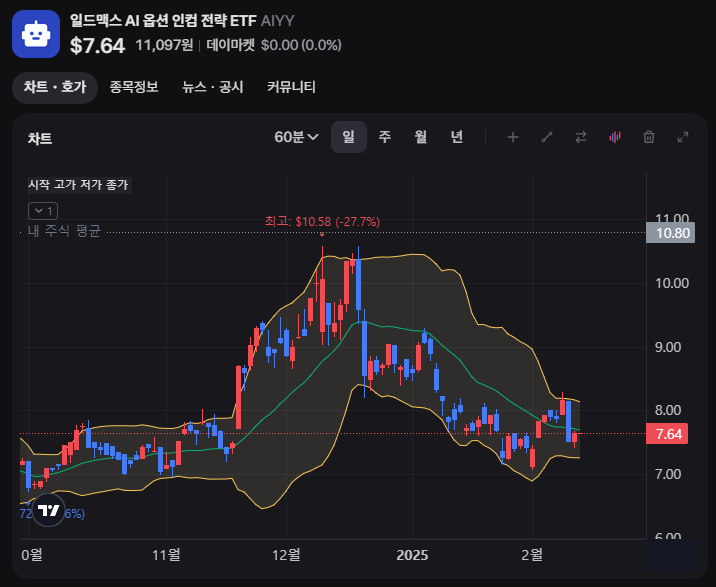Click the 12월 label on the time axis

(286, 555)
